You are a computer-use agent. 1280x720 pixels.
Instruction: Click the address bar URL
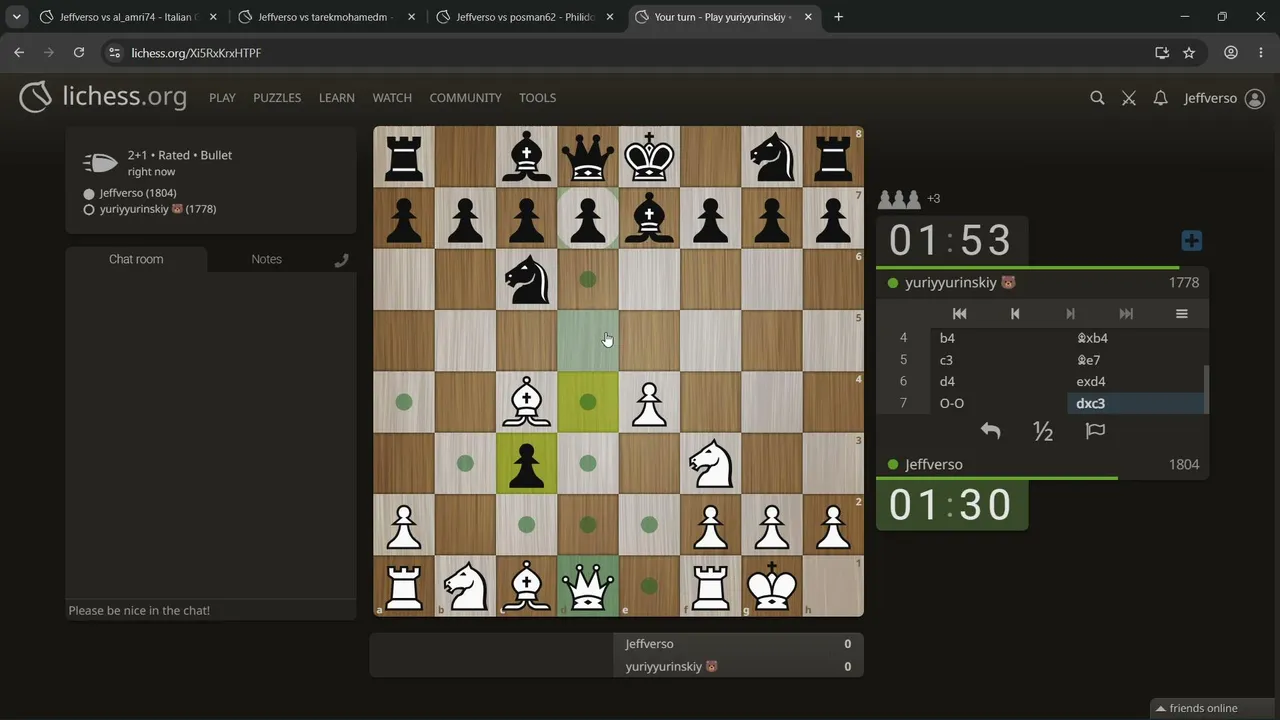click(x=196, y=53)
